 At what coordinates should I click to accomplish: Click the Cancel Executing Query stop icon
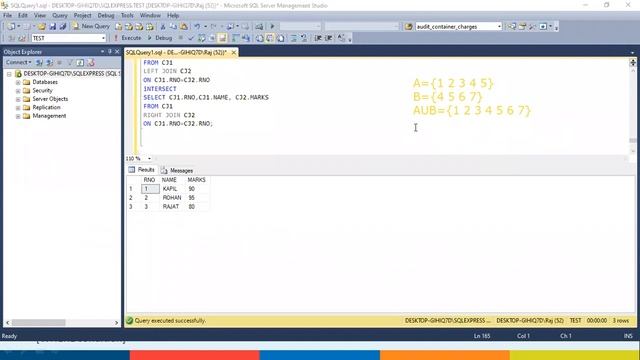(181, 38)
